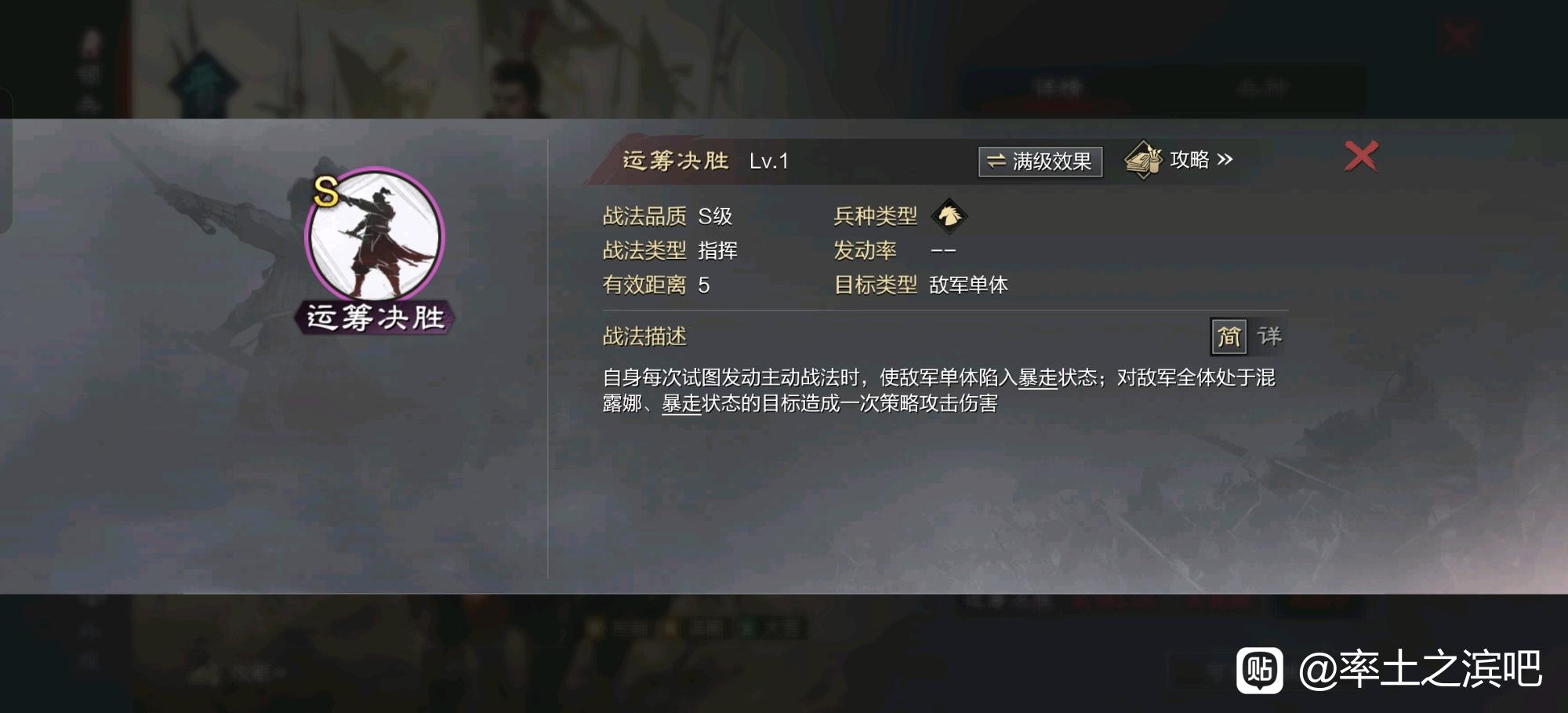Switch description to 详 detailed mode
The image size is (1568, 713).
point(1269,336)
